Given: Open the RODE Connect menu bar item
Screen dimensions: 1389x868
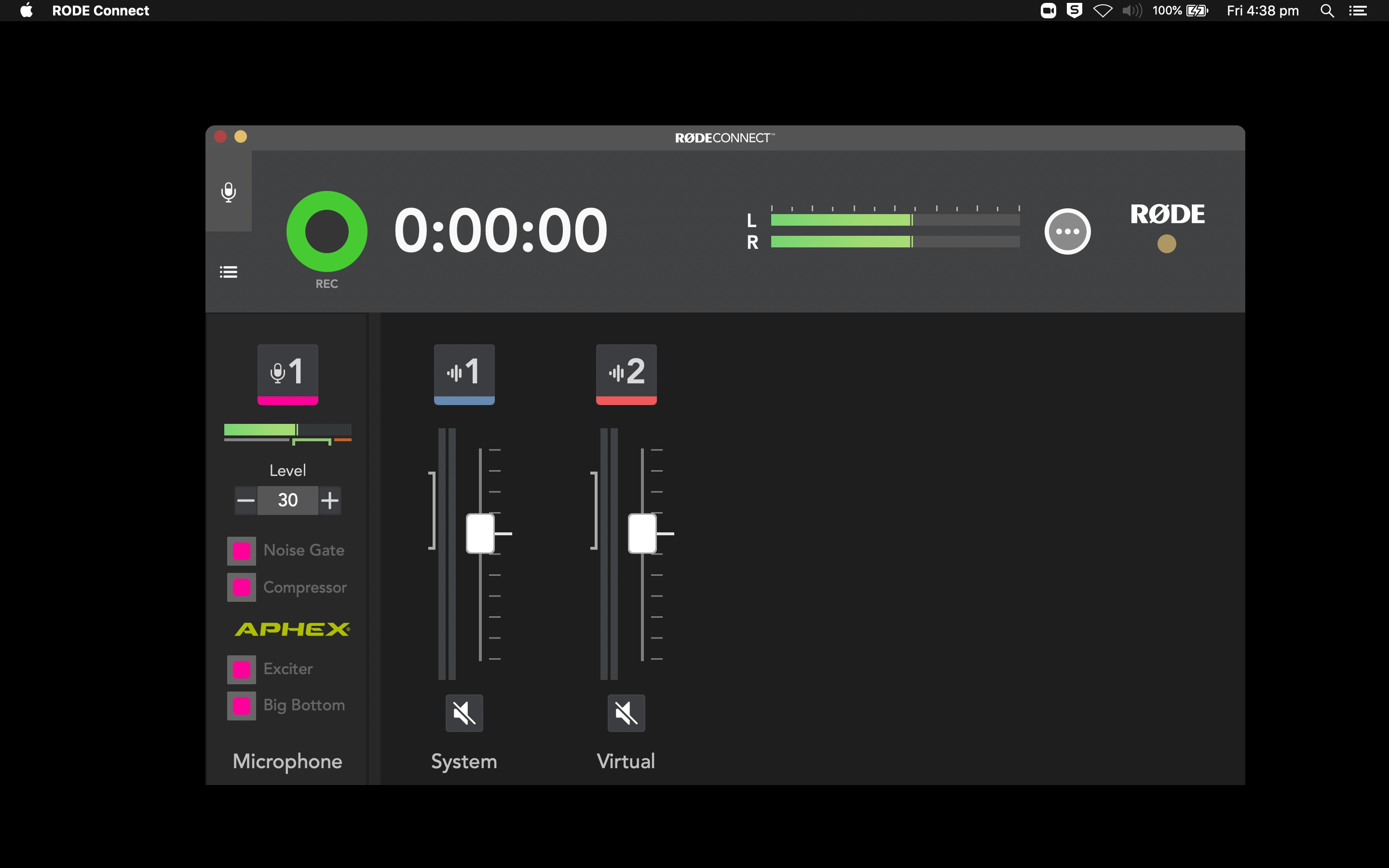Looking at the screenshot, I should coord(100,10).
